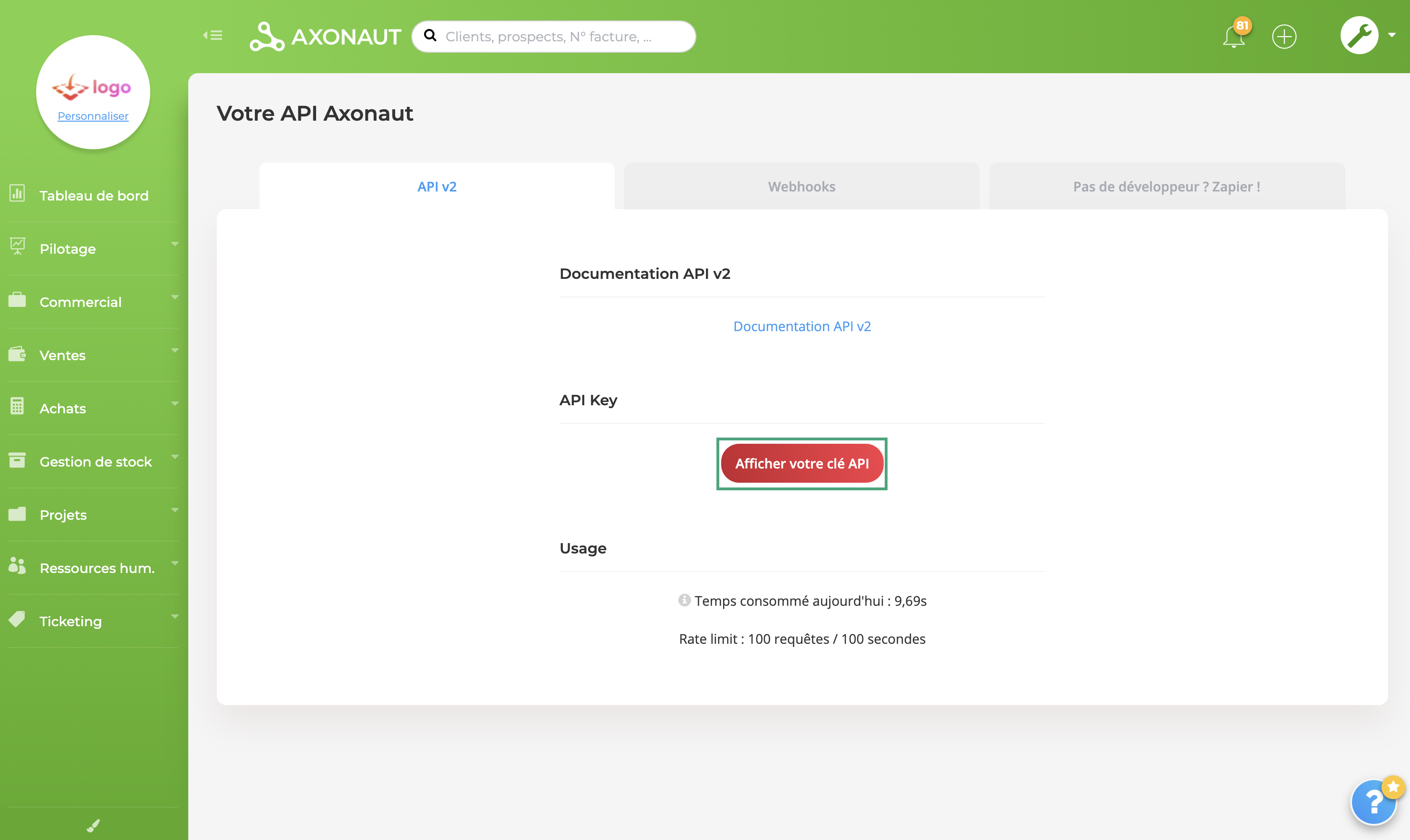
Task: Click the Votre API Axonaut page title
Action: pos(315,113)
